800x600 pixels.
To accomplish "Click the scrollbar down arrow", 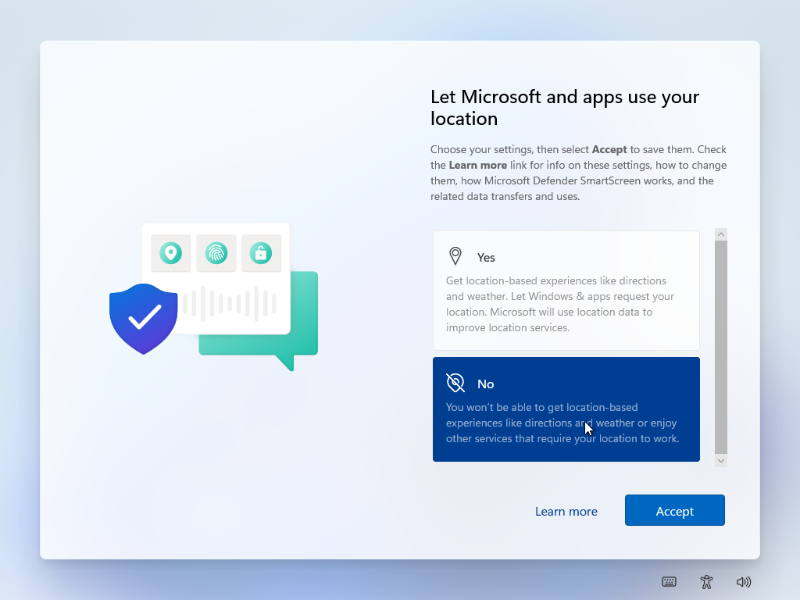I will point(721,461).
